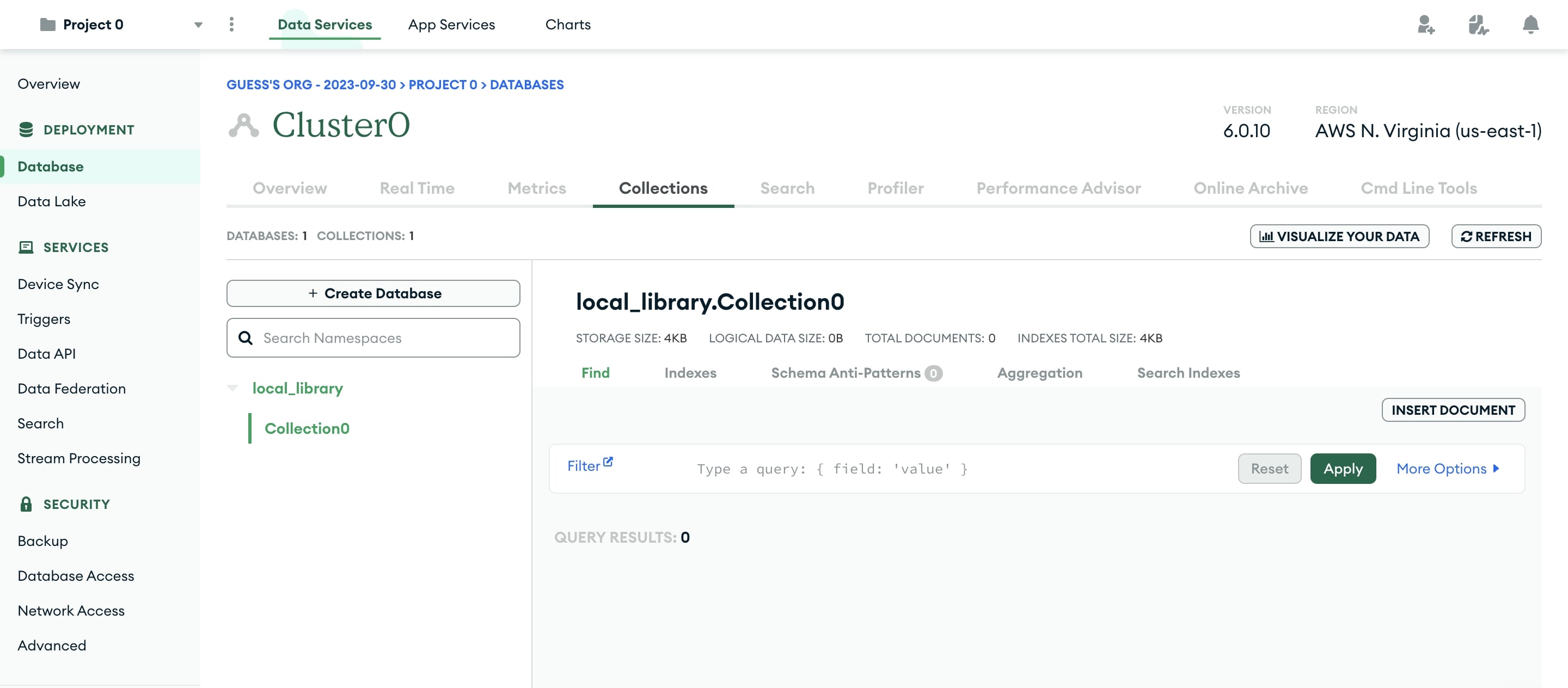1568x688 pixels.
Task: Open Search in the sidebar services
Action: 40,423
